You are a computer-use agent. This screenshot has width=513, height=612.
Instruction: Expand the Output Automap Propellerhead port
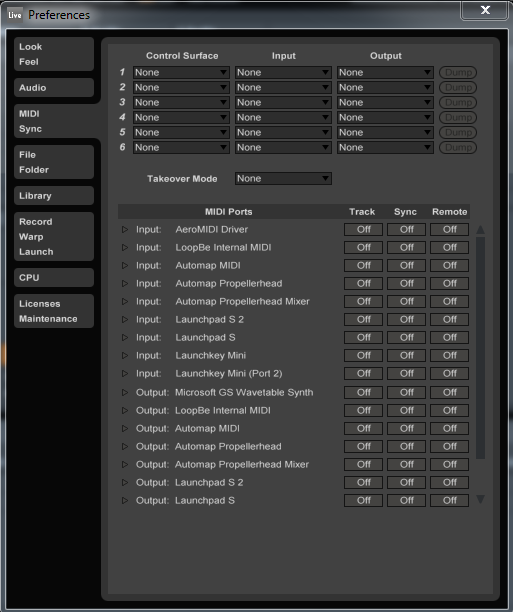click(x=125, y=446)
